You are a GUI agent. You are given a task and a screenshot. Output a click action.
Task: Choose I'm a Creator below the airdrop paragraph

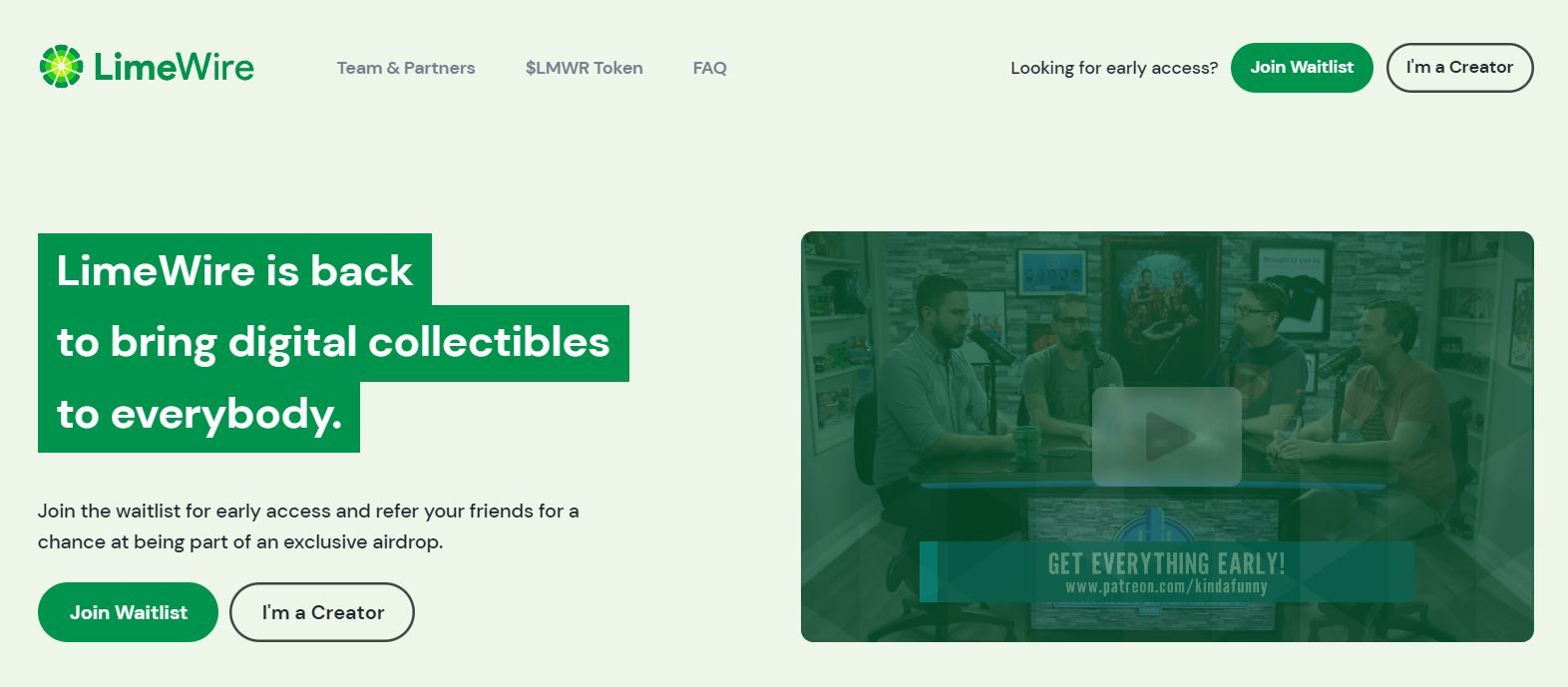point(322,612)
